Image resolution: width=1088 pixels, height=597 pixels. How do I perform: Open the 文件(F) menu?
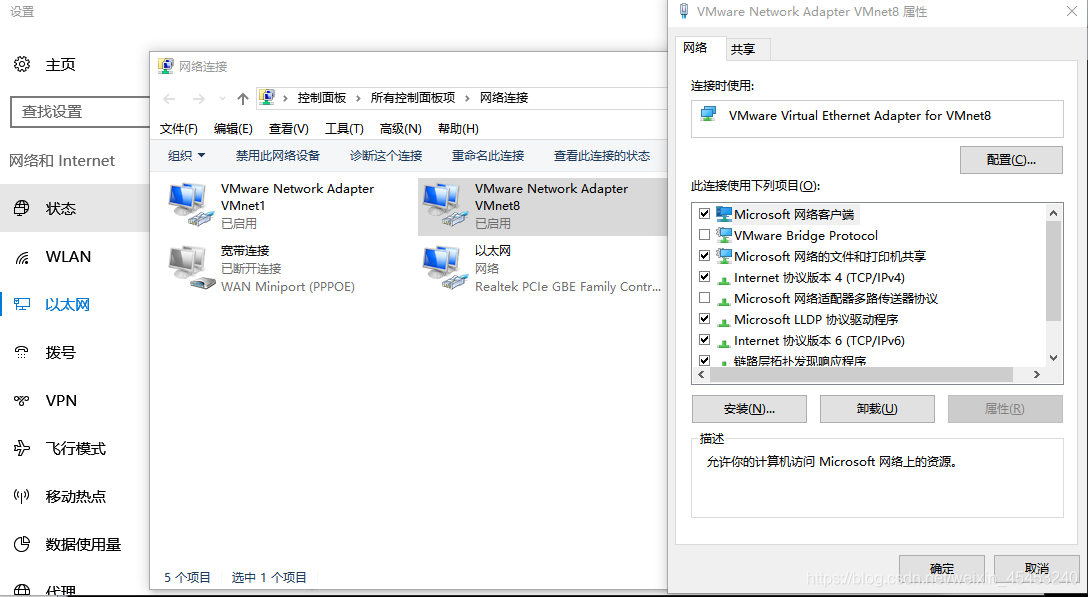tap(179, 128)
